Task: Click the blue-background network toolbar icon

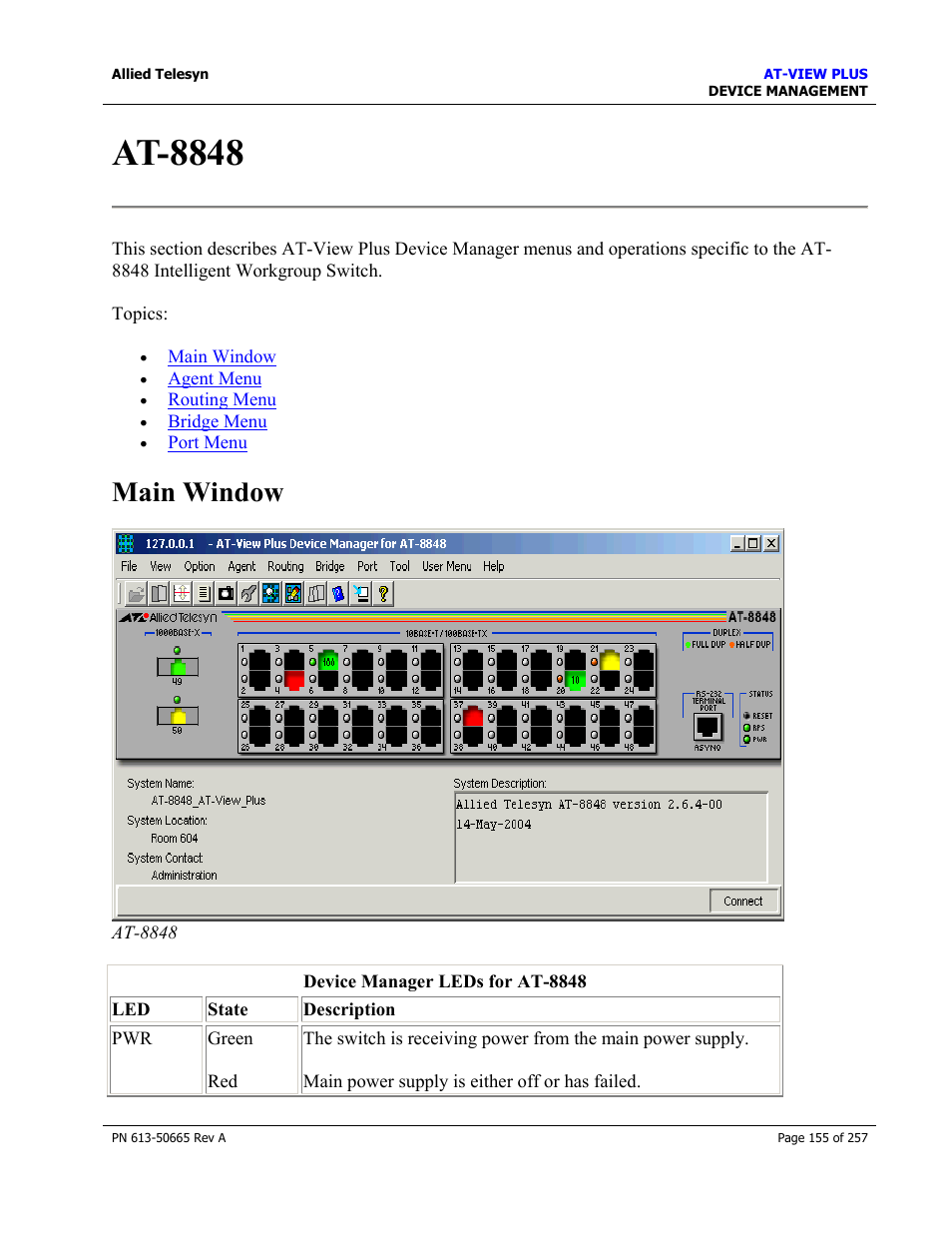Action: click(271, 593)
